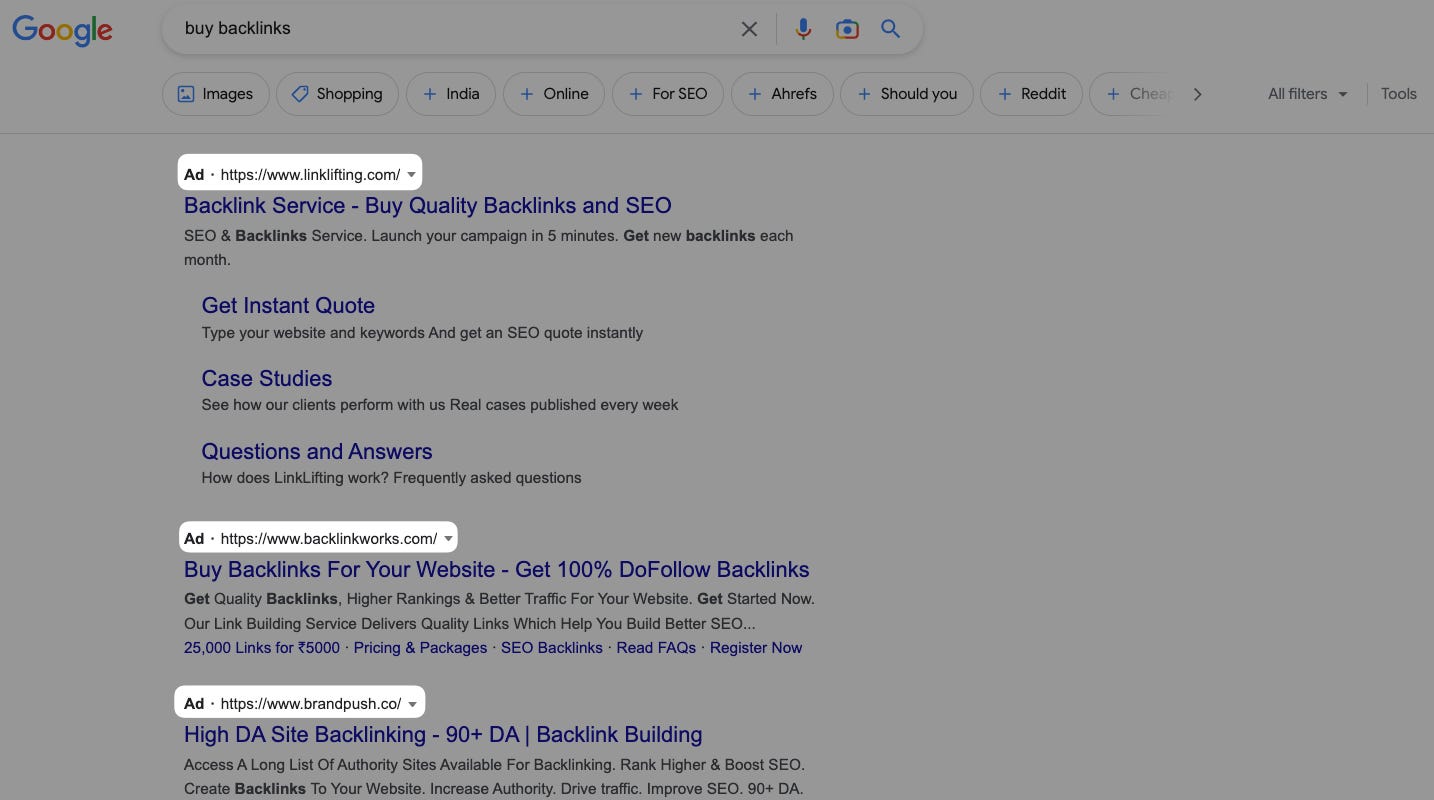Viewport: 1434px width, 800px height.
Task: Open the All filters dropdown
Action: click(1308, 94)
